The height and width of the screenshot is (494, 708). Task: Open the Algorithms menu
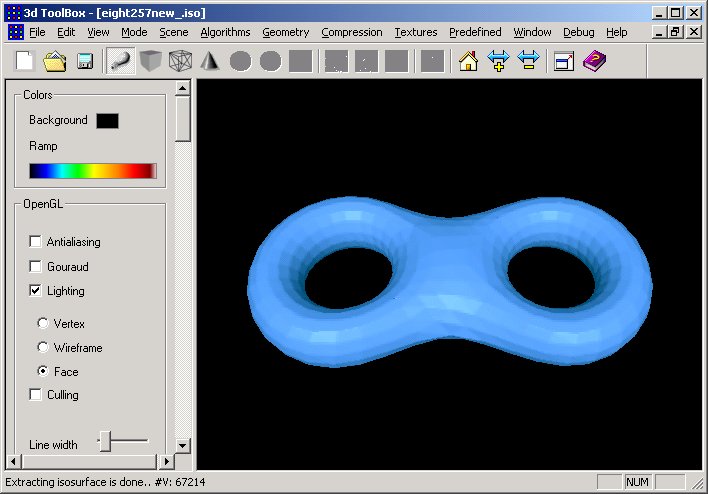tap(225, 32)
